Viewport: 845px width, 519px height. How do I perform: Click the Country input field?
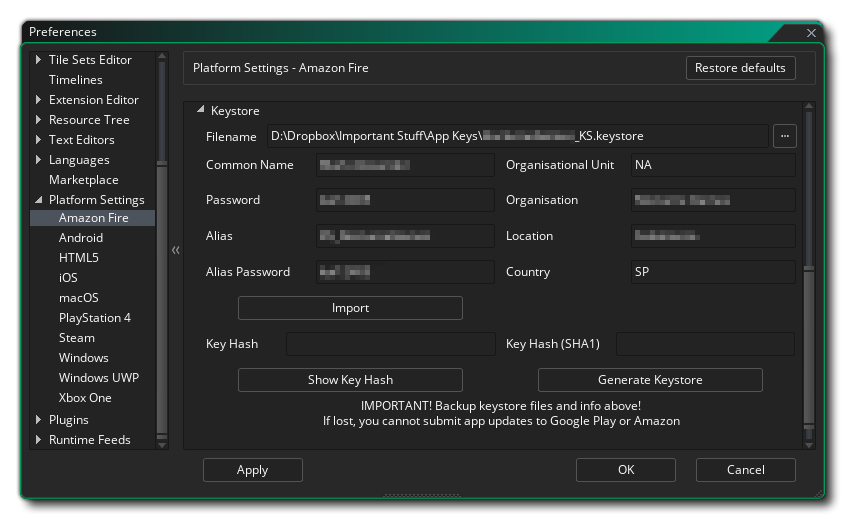pyautogui.click(x=712, y=272)
